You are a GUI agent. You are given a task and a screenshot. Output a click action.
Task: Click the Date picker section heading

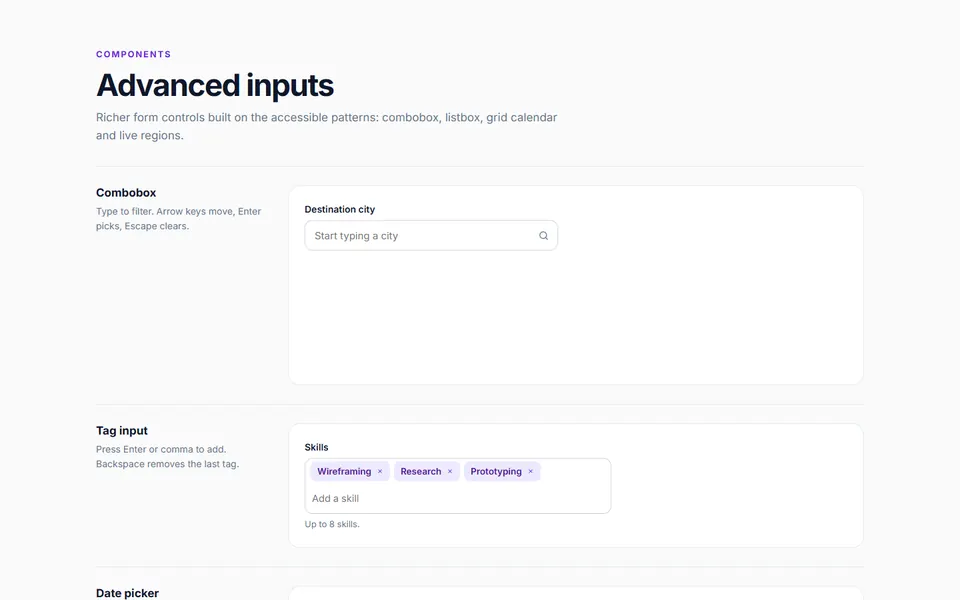click(127, 593)
